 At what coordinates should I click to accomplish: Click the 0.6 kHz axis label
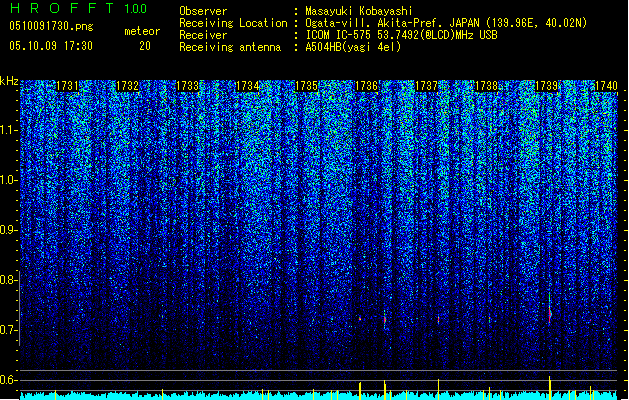(8, 380)
